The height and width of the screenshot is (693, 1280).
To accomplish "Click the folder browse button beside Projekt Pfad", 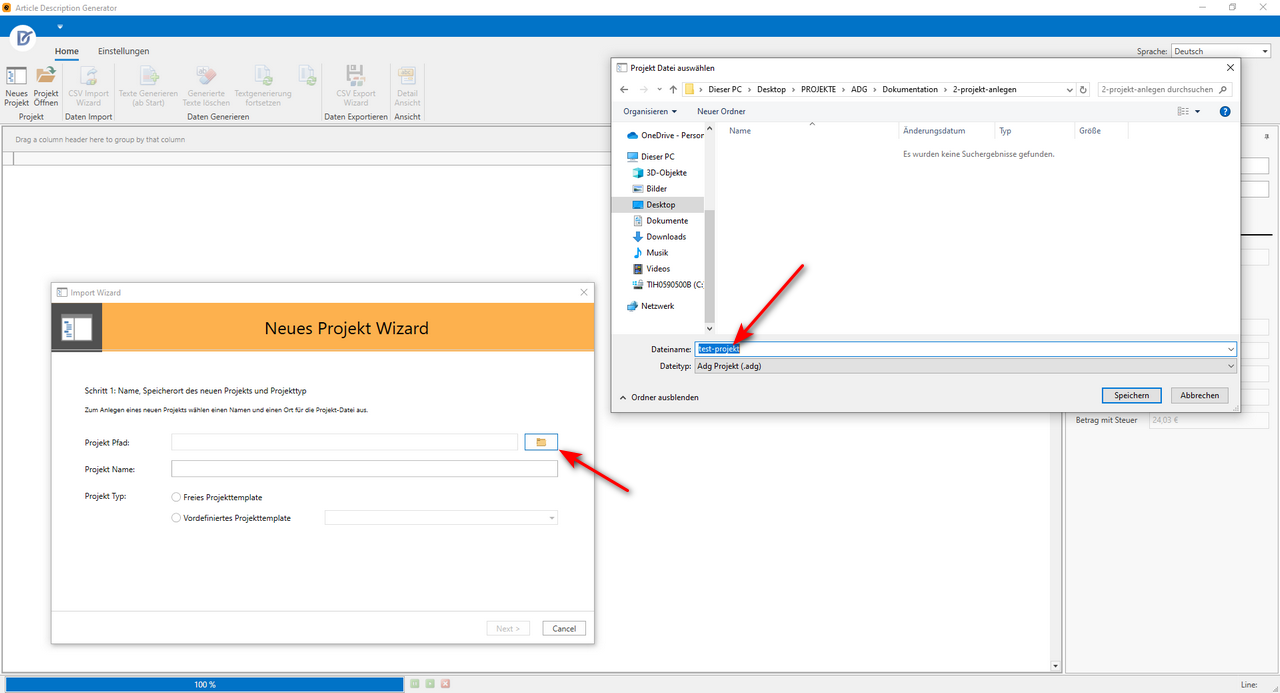I will pyautogui.click(x=541, y=442).
